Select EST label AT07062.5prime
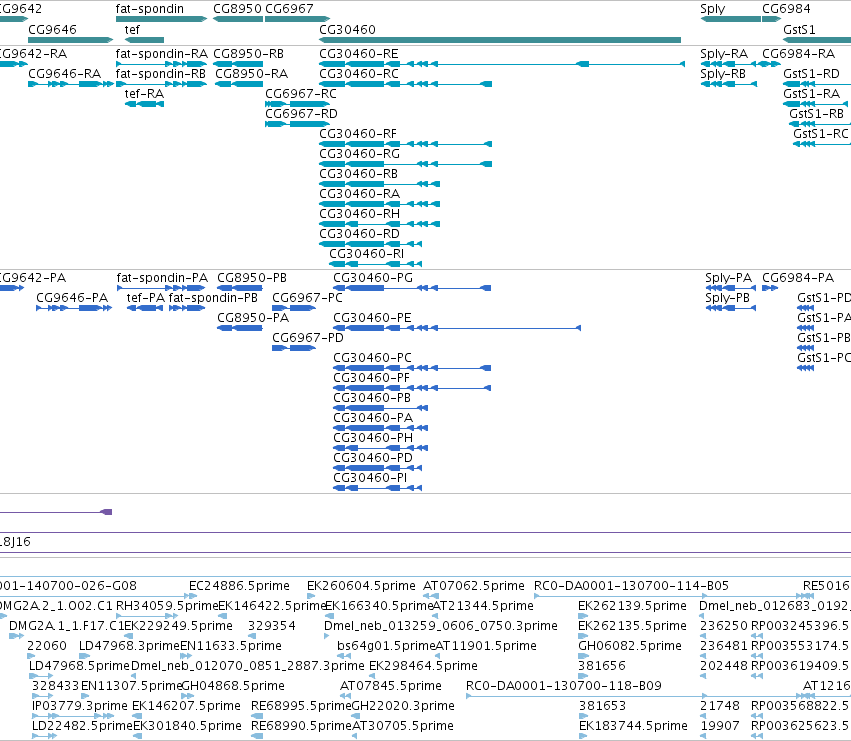This screenshot has width=851, height=741. coord(474,586)
